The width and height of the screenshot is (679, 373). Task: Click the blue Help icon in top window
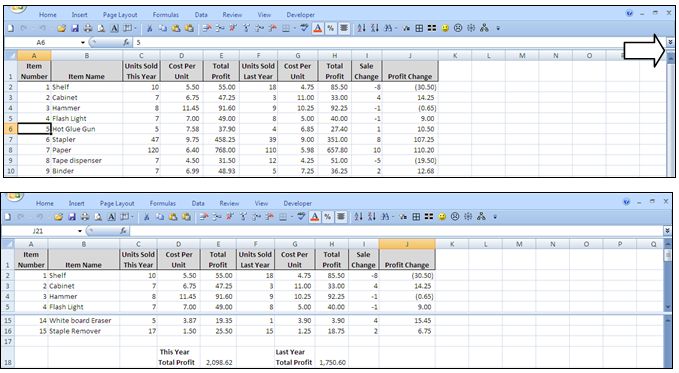[629, 13]
